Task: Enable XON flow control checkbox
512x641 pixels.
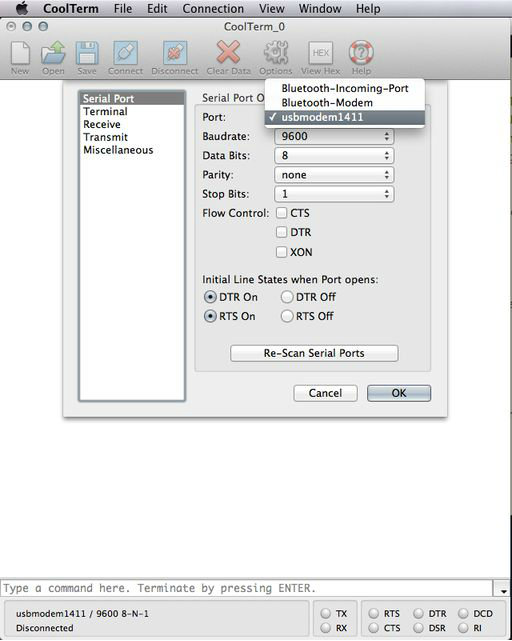Action: 281,252
